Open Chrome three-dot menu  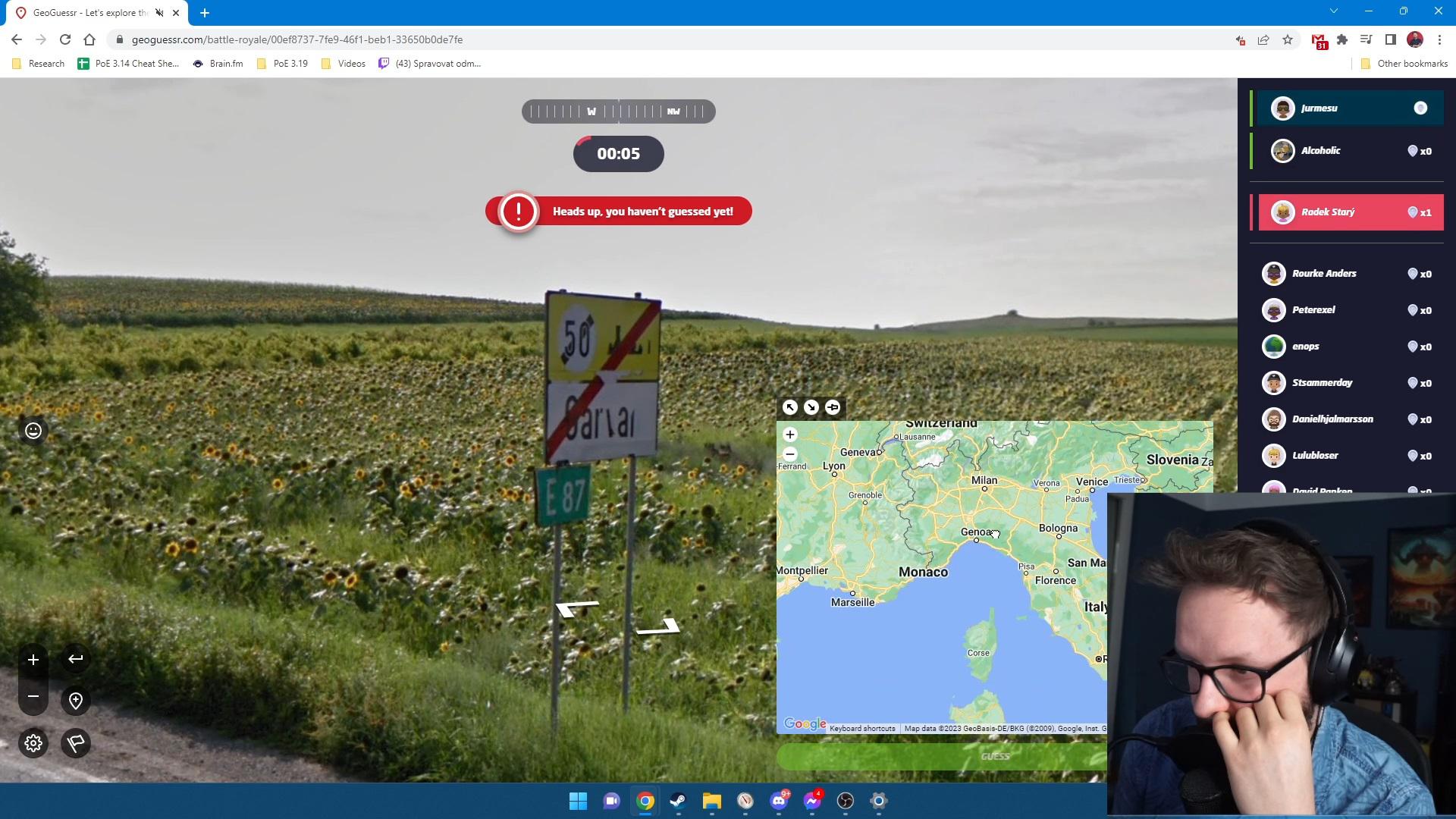(1439, 39)
